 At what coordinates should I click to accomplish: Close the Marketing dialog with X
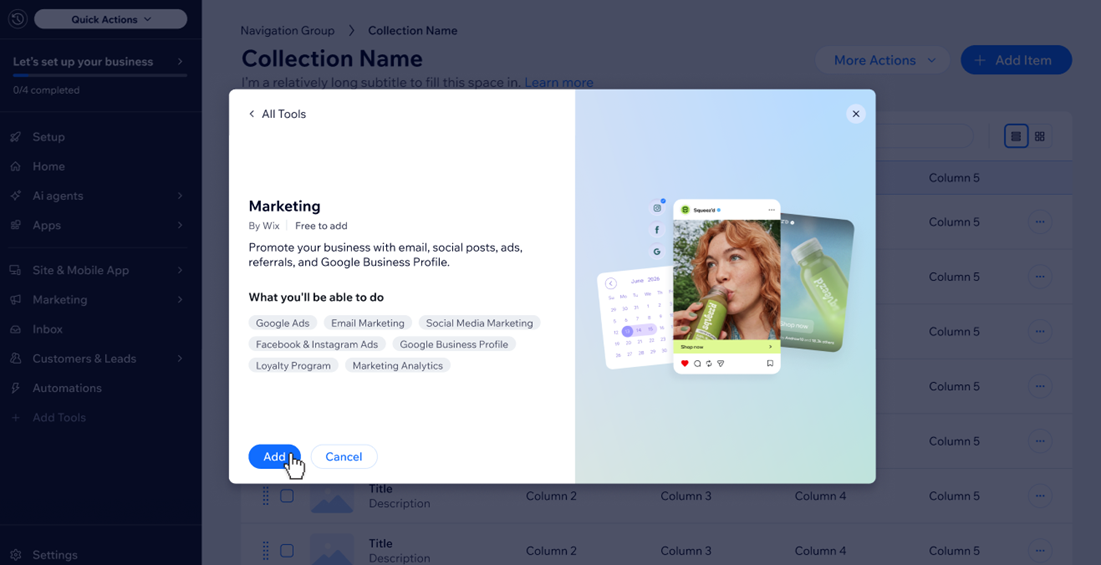click(x=855, y=114)
